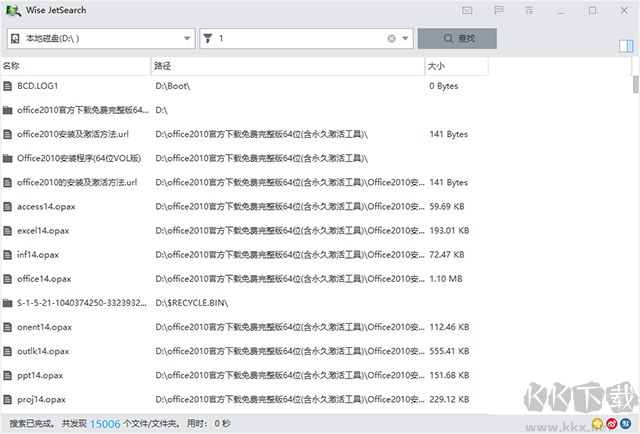The width and height of the screenshot is (640, 434).
Task: Click the file icon beside proj14.opax
Action: tap(7, 399)
